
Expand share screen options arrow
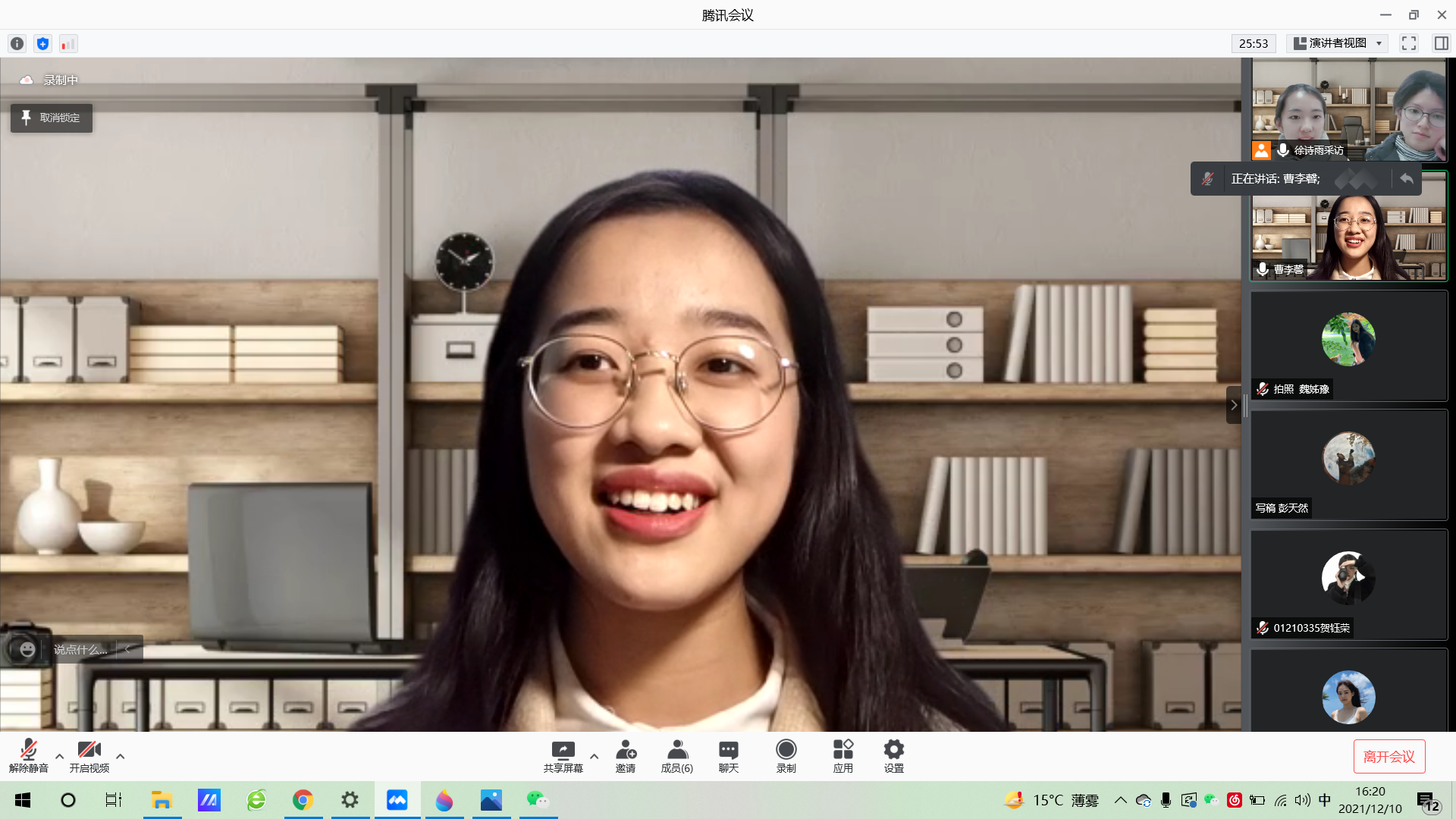pyautogui.click(x=594, y=756)
